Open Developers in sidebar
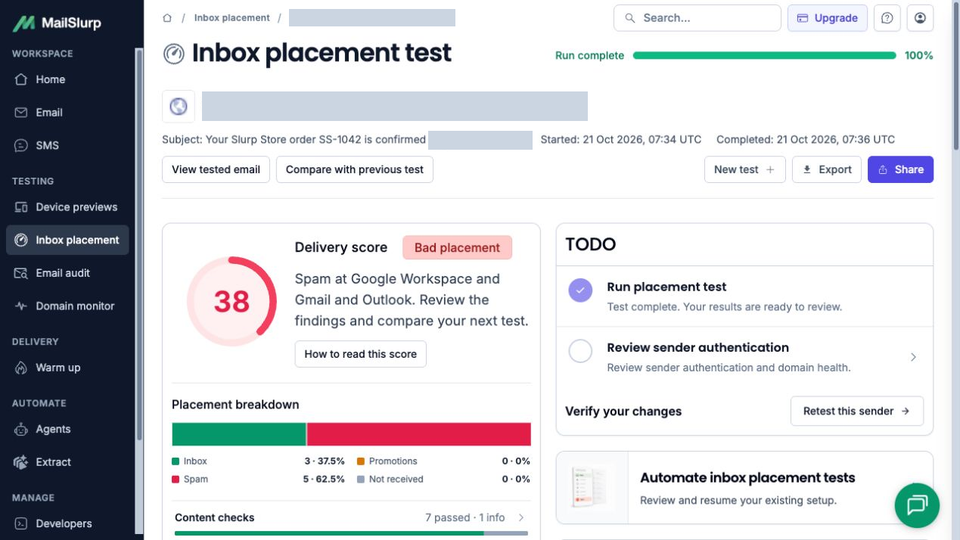Image resolution: width=960 pixels, height=540 pixels. point(67,523)
